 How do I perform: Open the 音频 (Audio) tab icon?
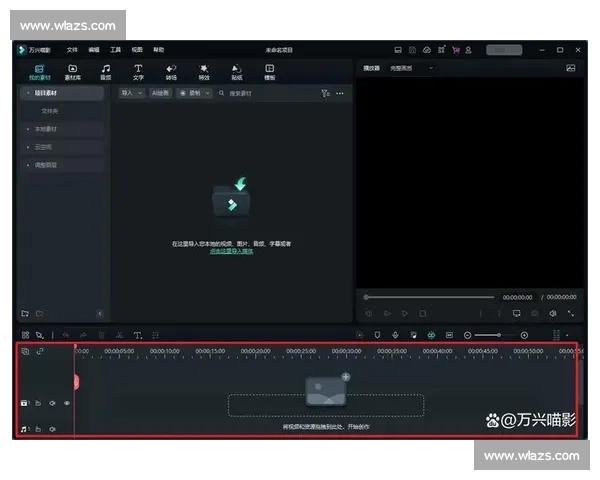point(105,71)
